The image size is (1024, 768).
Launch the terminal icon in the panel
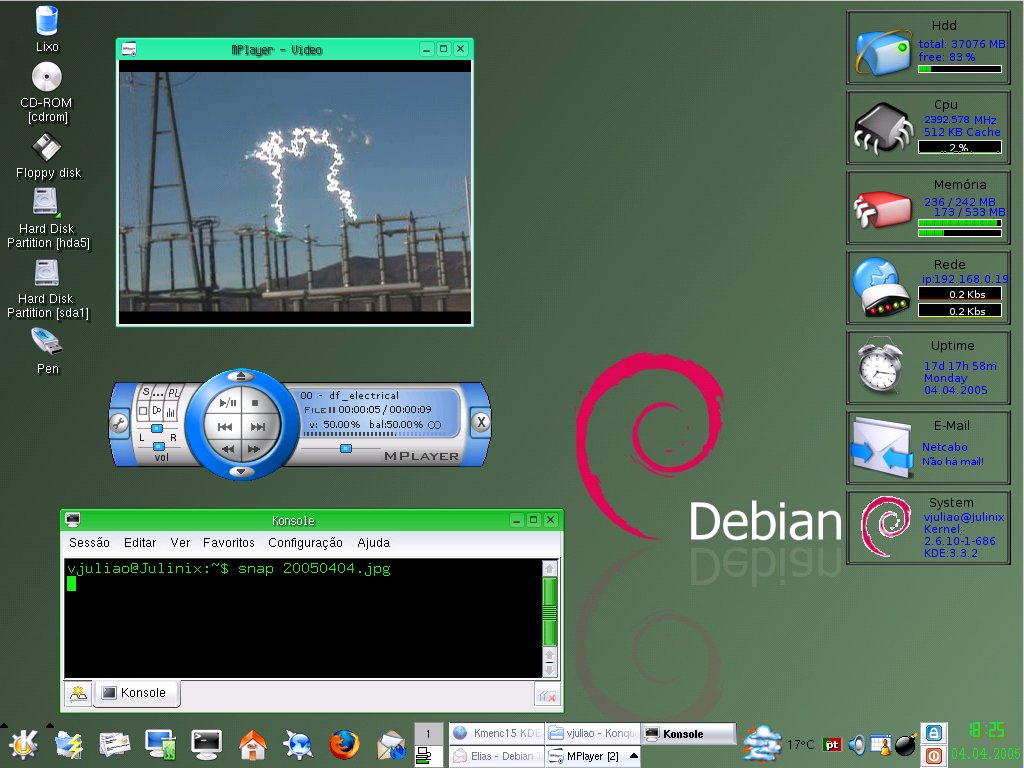click(x=206, y=744)
